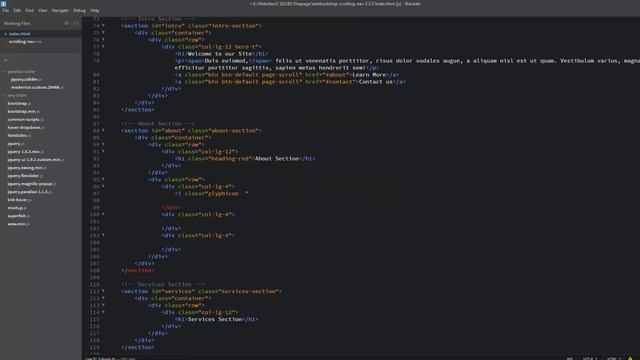Click the 'About Section' comment line
Image resolution: width=640 pixels, height=360 pixels.
point(158,124)
